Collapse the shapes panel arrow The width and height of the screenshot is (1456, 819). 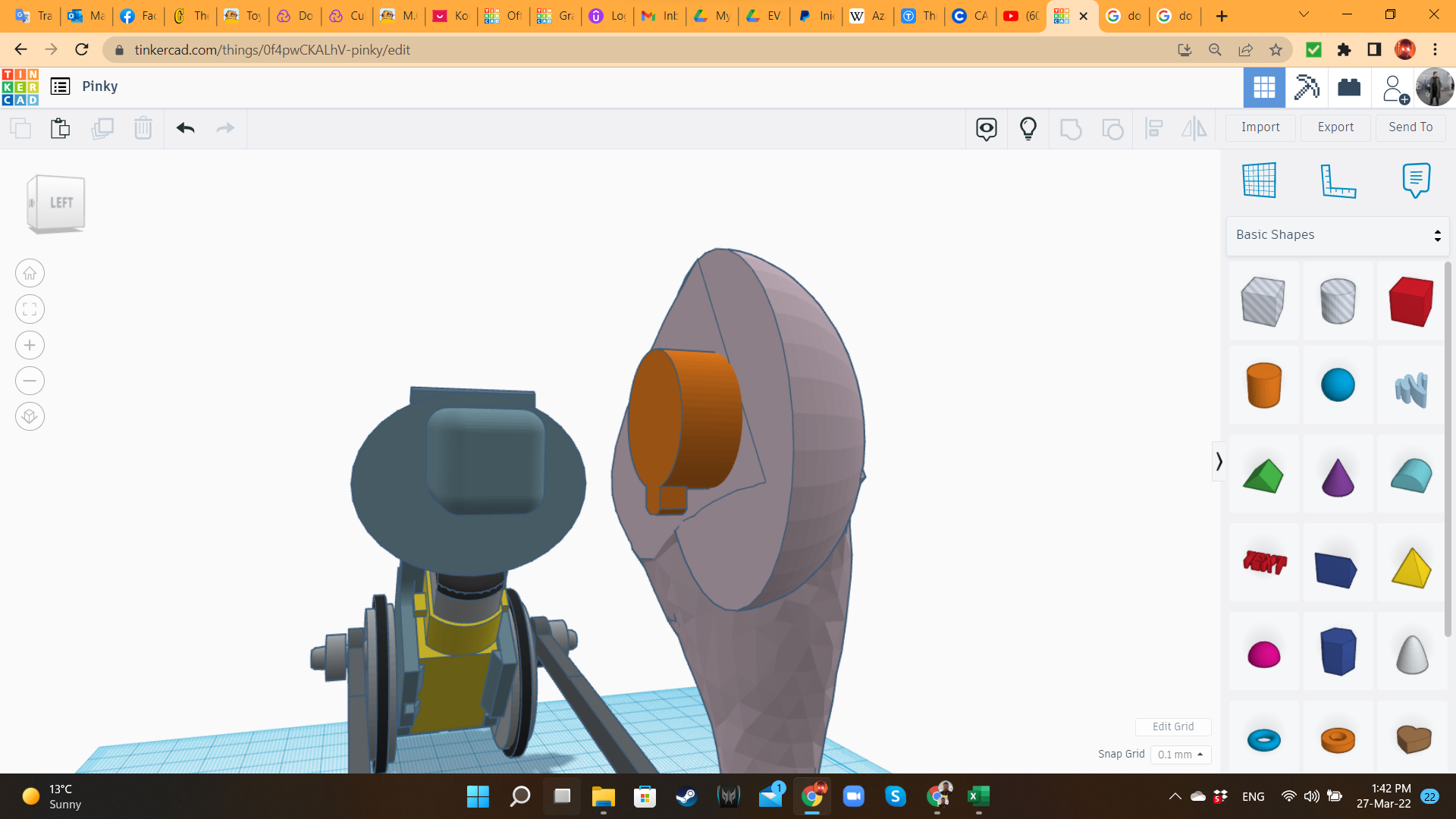pos(1219,461)
